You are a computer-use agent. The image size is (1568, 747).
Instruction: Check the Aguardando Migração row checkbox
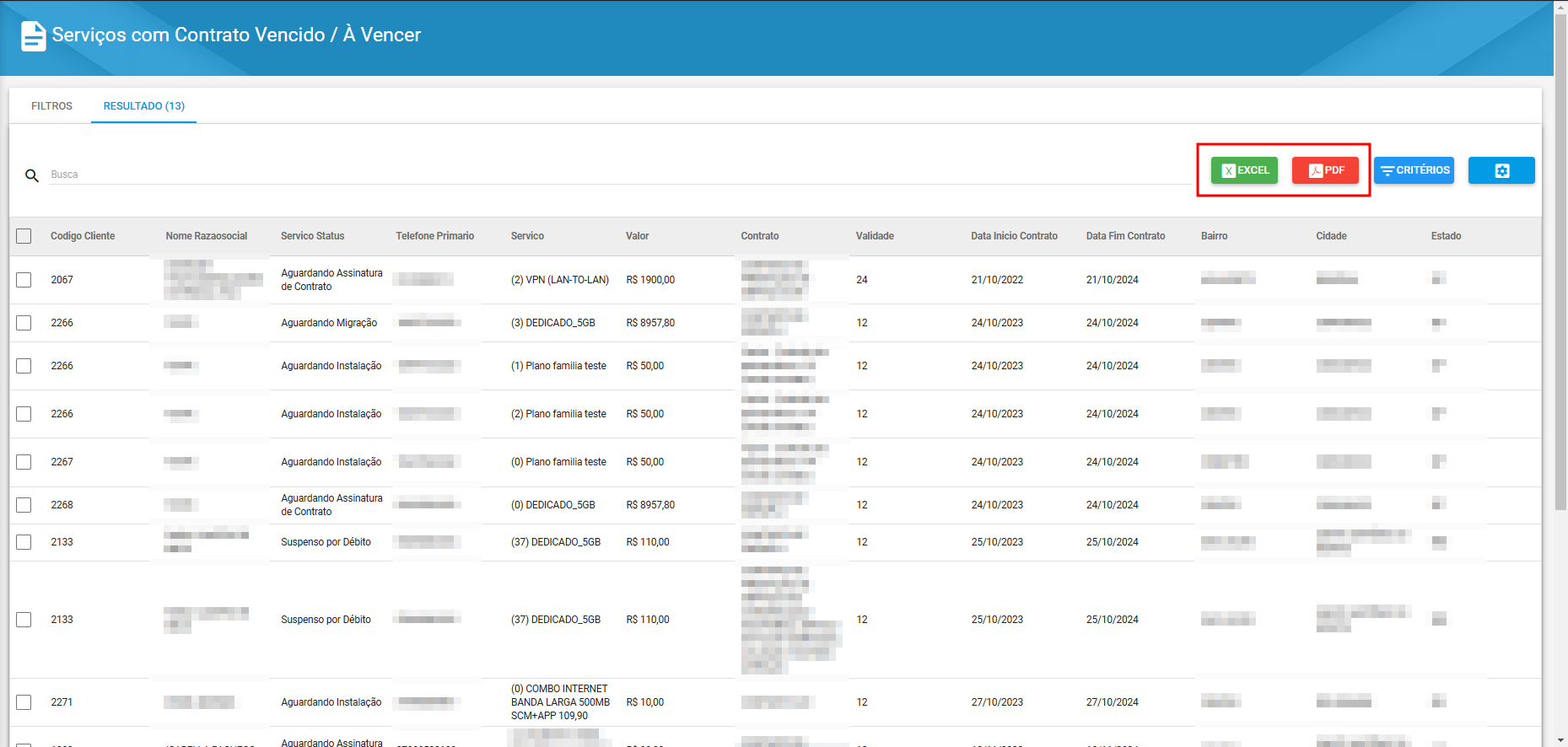[x=24, y=323]
